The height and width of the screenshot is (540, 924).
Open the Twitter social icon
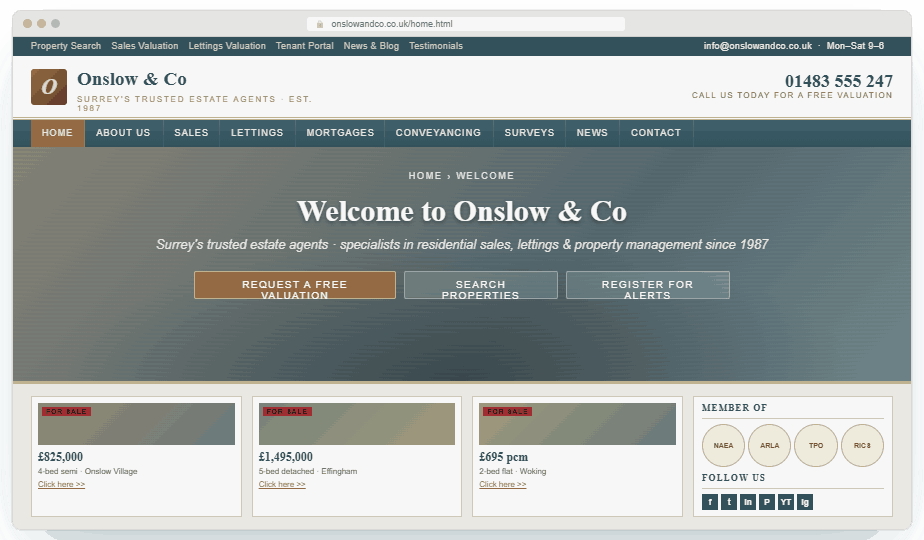click(729, 502)
